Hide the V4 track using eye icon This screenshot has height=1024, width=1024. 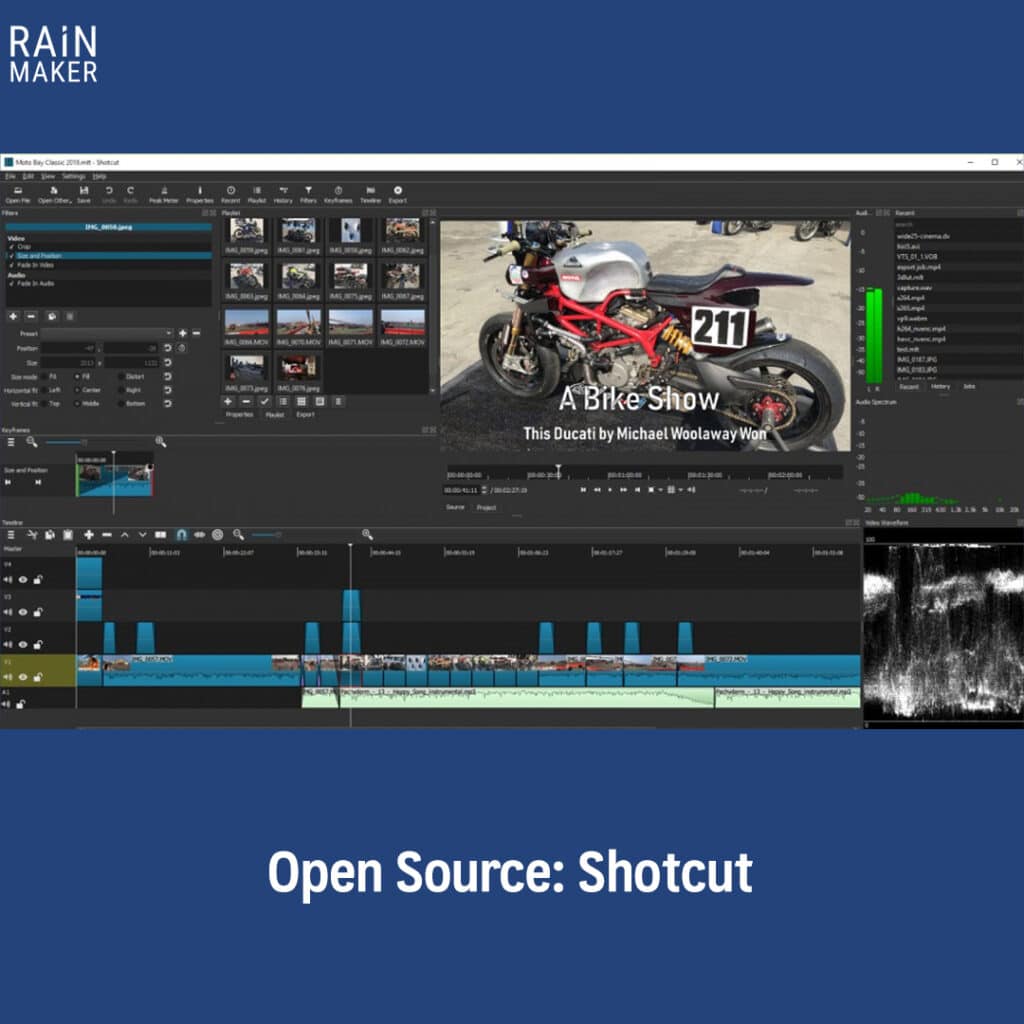pyautogui.click(x=23, y=579)
